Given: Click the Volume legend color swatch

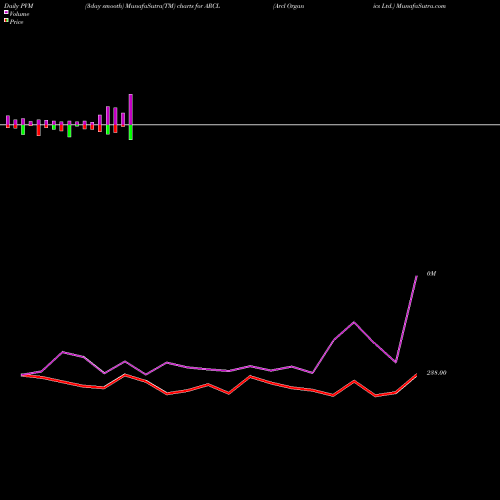Looking at the screenshot, I should pyautogui.click(x=6, y=12).
